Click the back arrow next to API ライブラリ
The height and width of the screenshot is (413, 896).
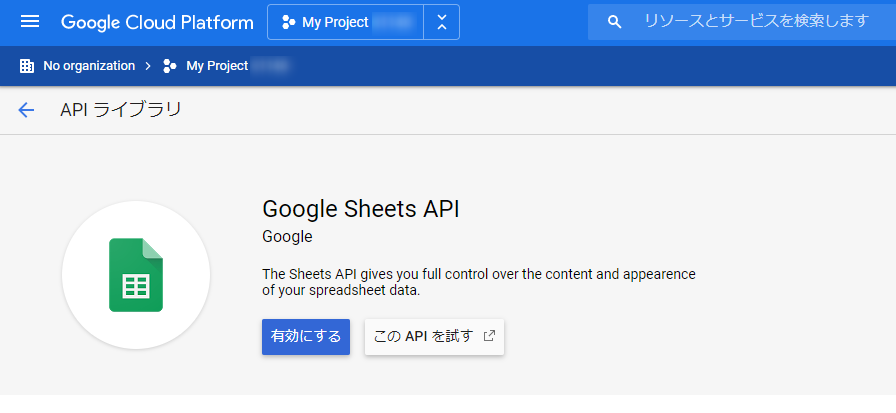[x=26, y=110]
